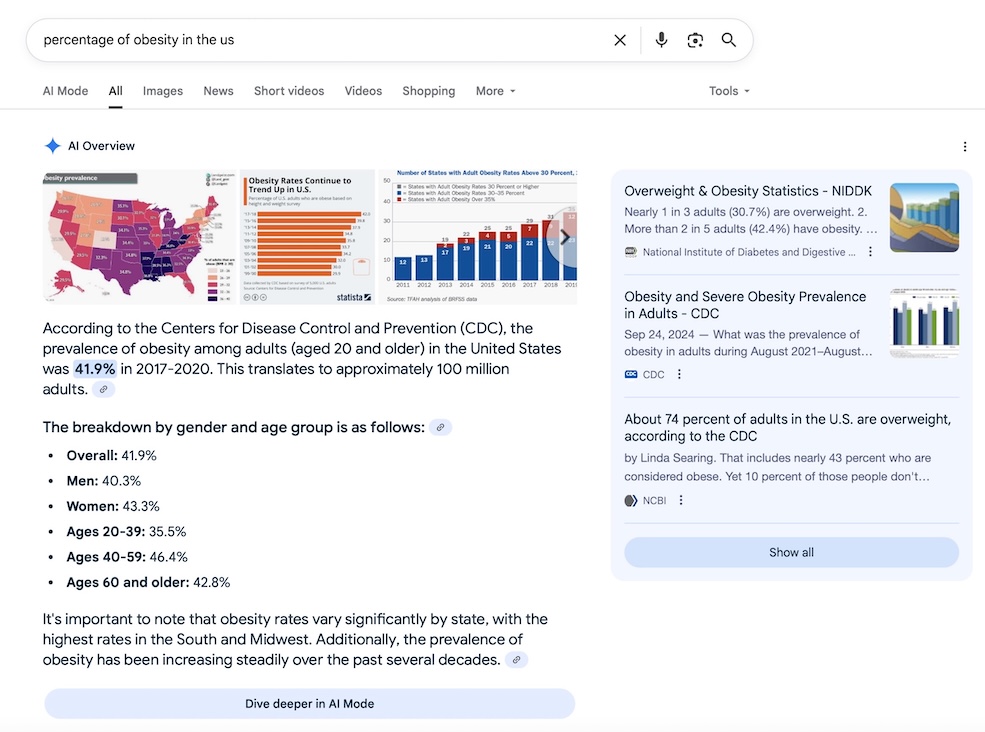Click the 'Women: 43.3%' bullet
The image size is (985, 732).
113,506
